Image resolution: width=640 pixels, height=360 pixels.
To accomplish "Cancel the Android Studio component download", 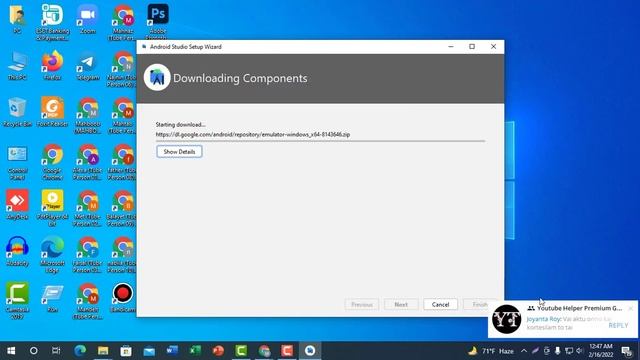I will tap(440, 304).
